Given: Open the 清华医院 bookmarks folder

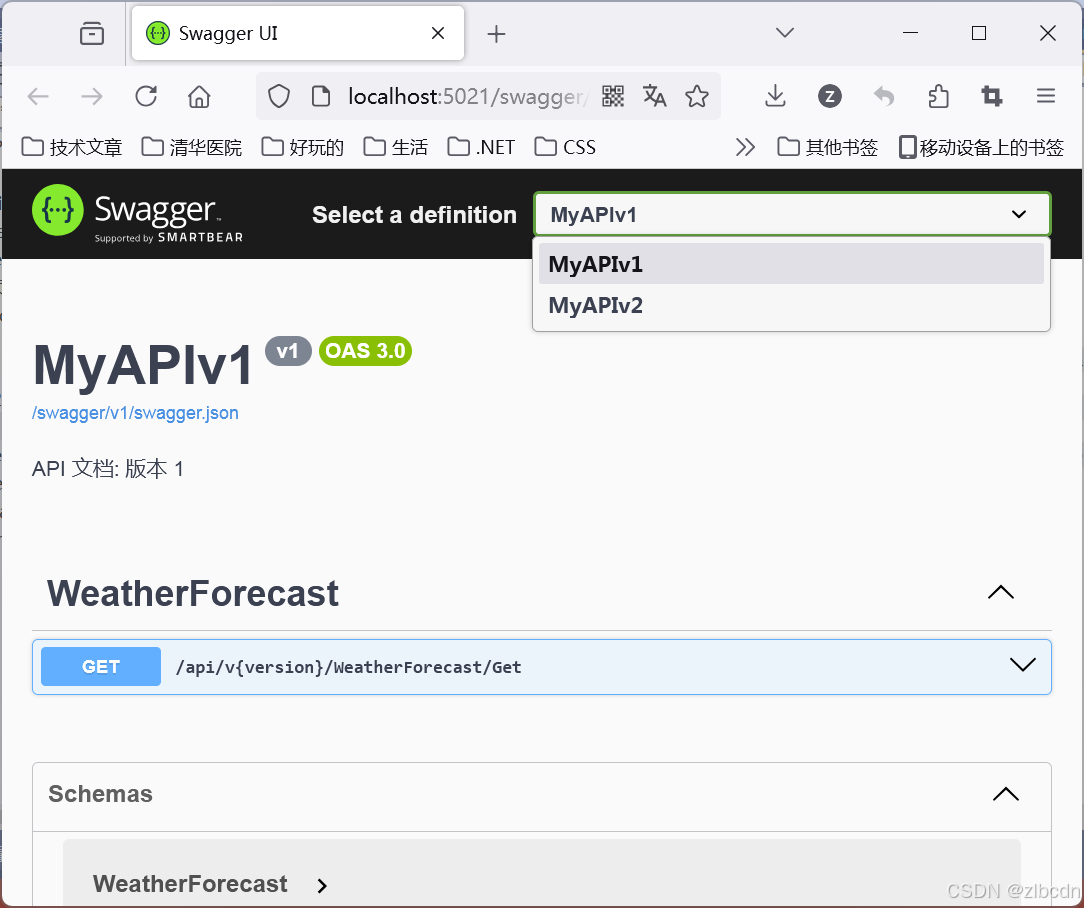Looking at the screenshot, I should [191, 147].
